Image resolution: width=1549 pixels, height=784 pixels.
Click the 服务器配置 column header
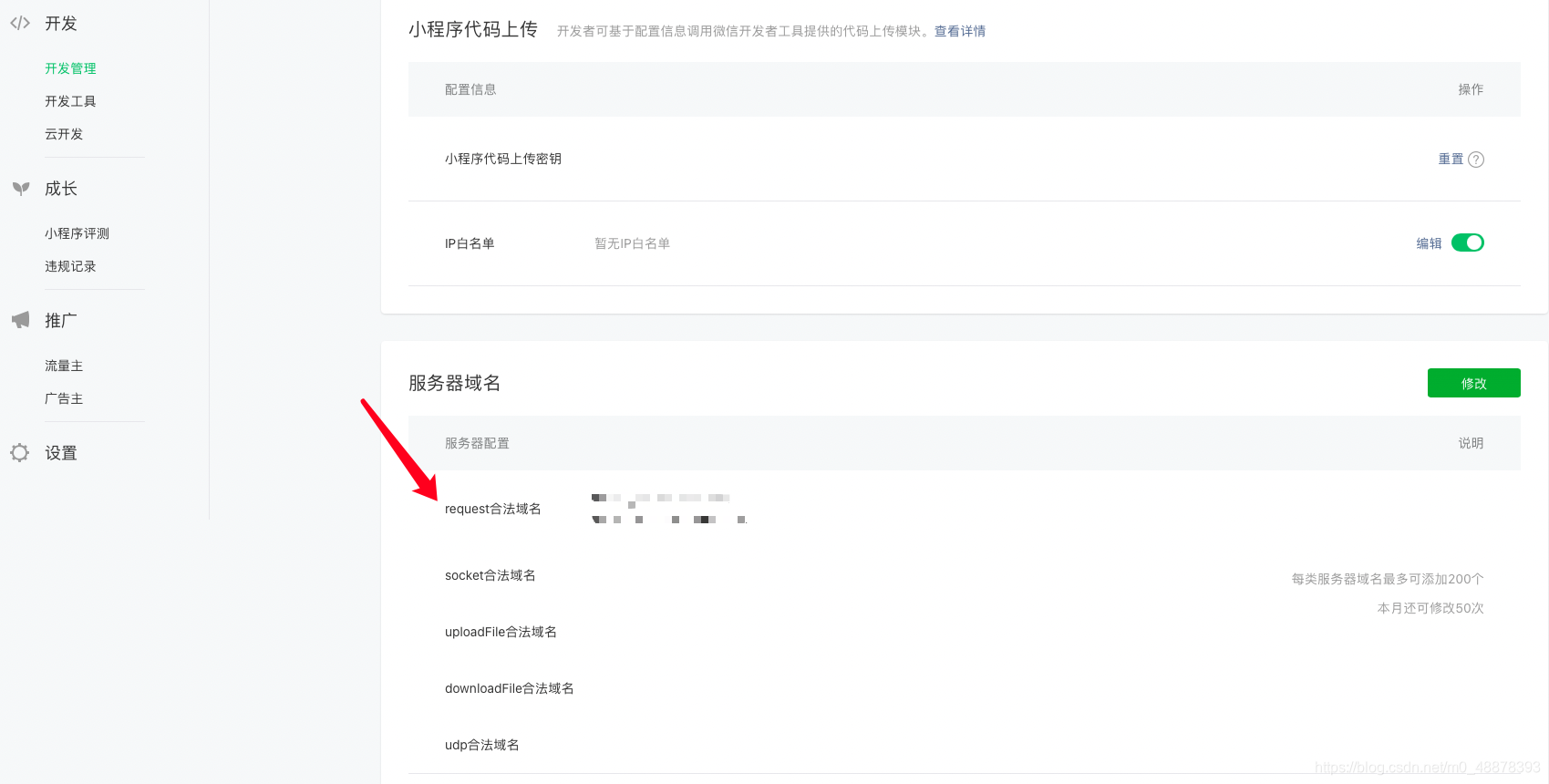477,443
